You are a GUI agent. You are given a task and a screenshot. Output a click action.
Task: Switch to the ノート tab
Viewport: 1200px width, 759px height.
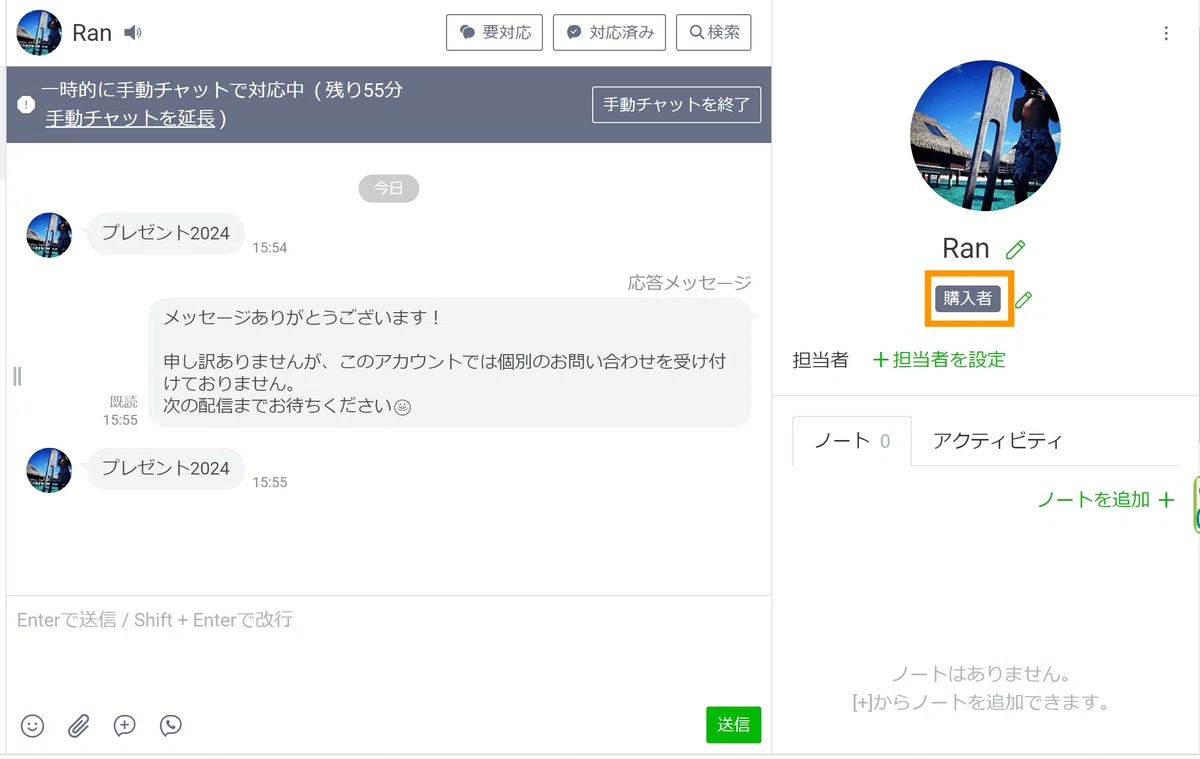[852, 441]
